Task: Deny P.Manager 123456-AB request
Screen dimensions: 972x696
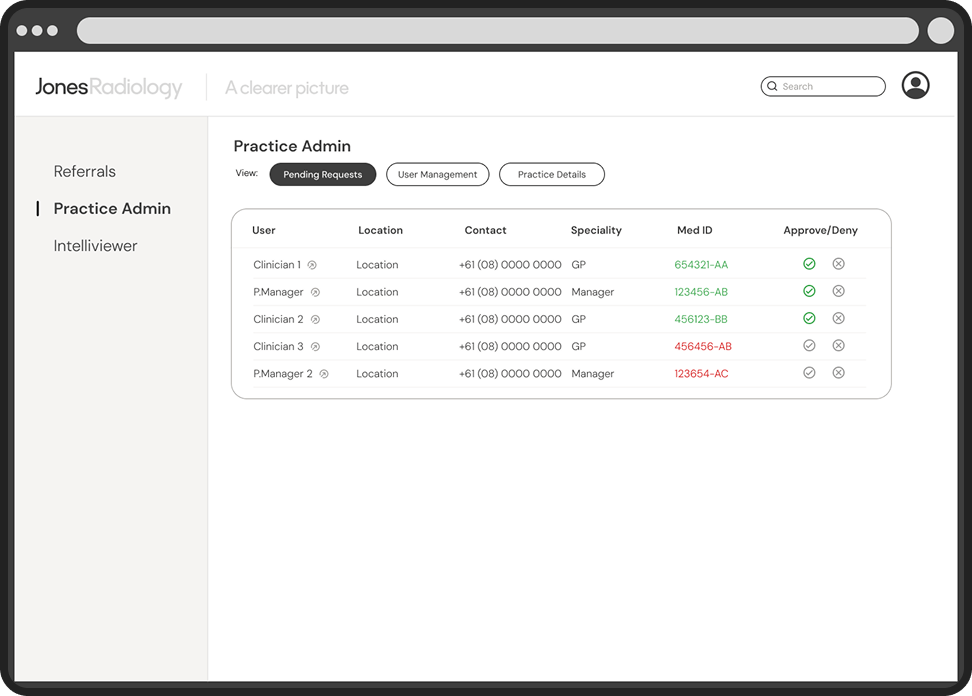Action: click(x=838, y=291)
